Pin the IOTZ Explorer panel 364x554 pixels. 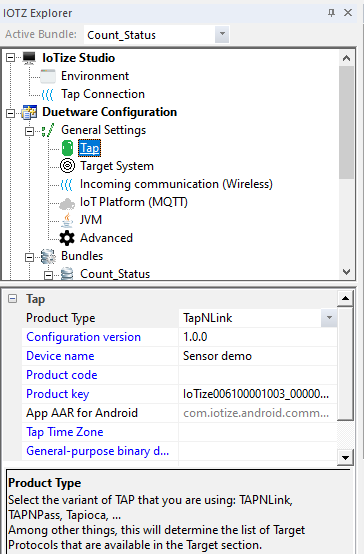coord(331,13)
